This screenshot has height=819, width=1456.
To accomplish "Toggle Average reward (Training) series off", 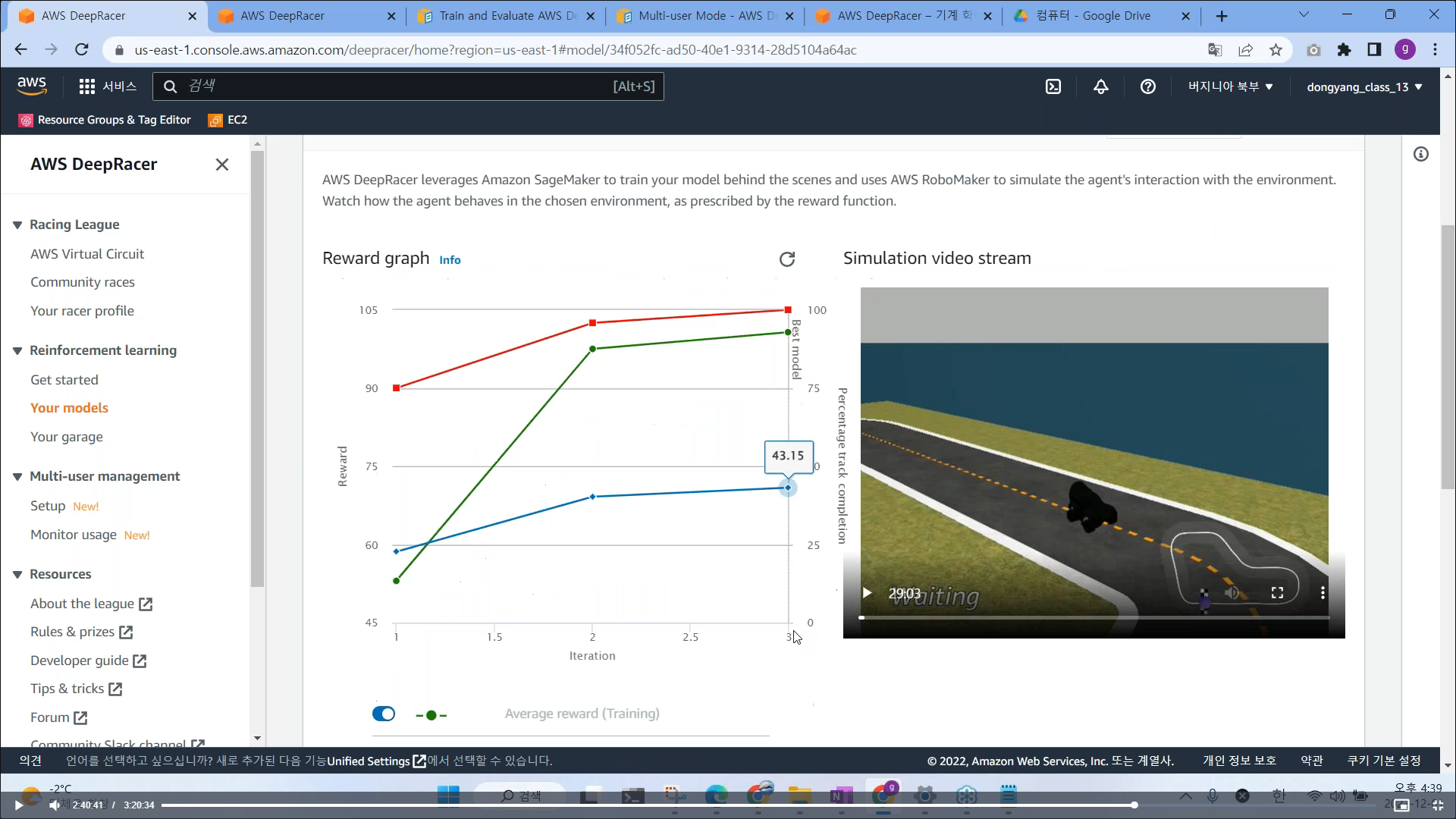I will (x=384, y=714).
